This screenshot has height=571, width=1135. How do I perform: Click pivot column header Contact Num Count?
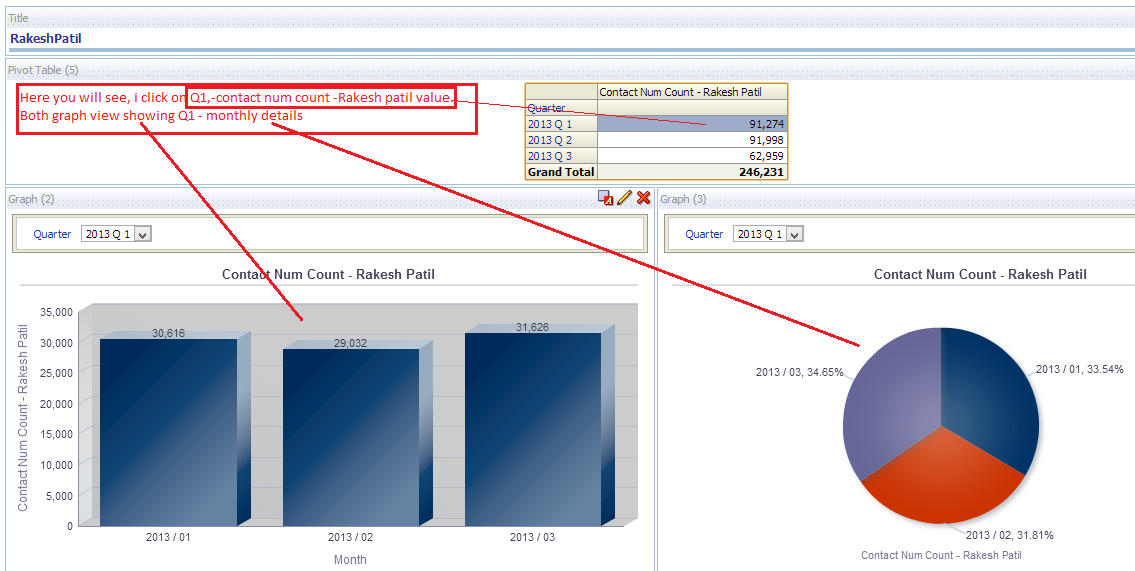(691, 92)
